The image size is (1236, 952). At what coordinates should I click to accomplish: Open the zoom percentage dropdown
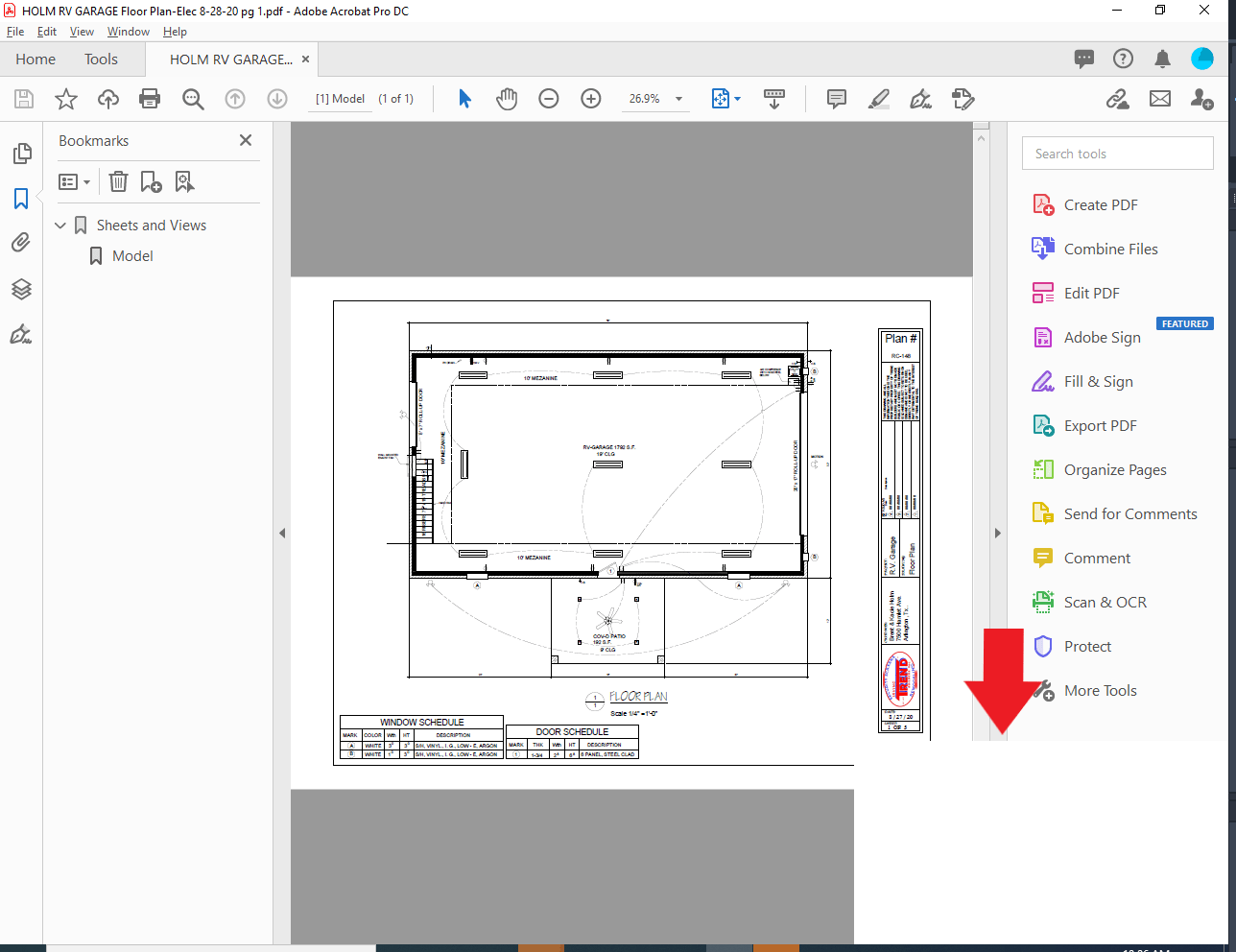[x=677, y=99]
